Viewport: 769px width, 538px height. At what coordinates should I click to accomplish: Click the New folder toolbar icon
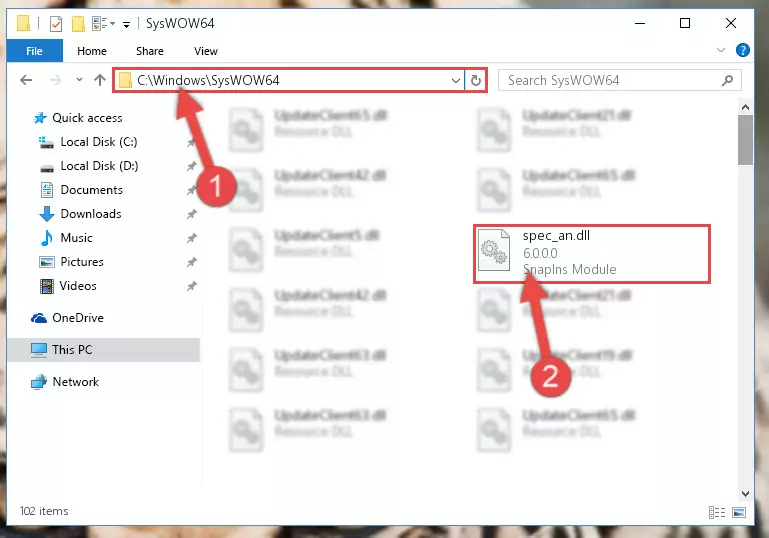point(78,24)
